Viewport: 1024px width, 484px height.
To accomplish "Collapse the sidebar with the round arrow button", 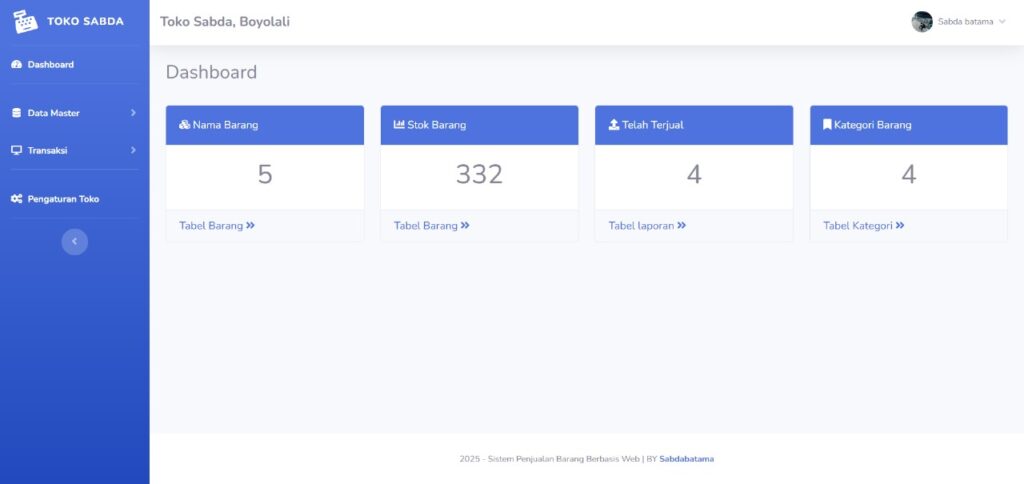I will [x=74, y=242].
